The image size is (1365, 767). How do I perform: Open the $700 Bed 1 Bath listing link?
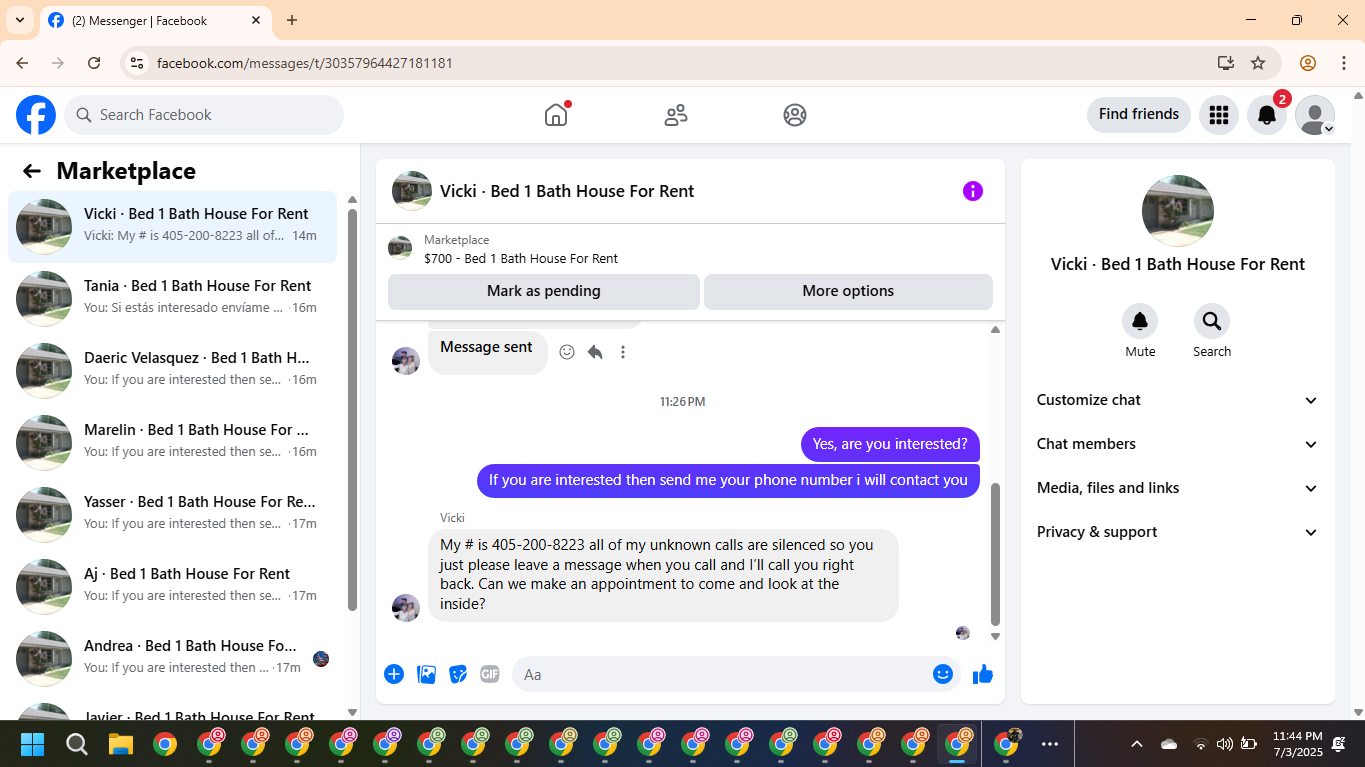[521, 258]
